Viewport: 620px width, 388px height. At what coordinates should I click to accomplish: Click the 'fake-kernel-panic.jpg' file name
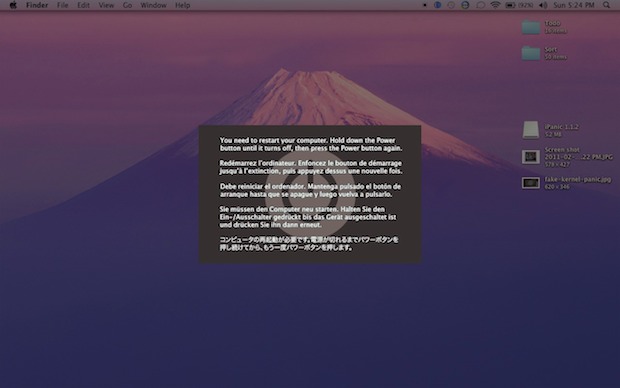tap(578, 179)
